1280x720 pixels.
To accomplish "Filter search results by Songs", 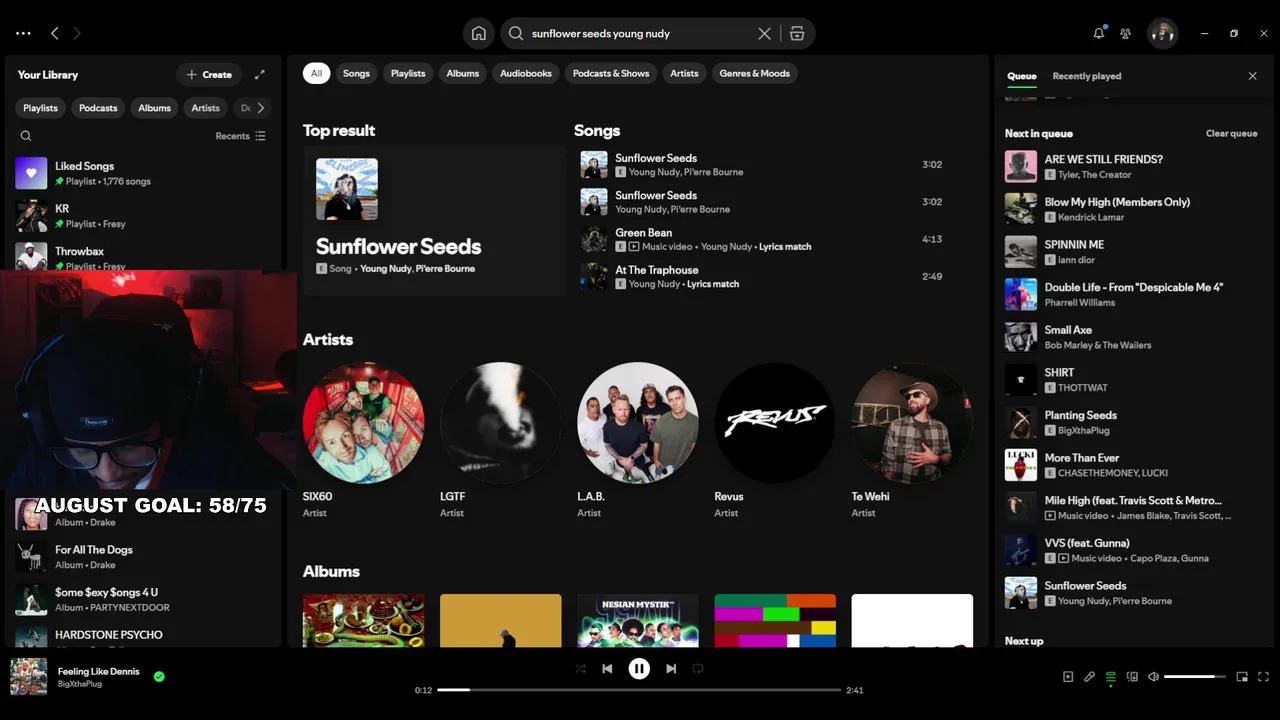I will pos(356,73).
